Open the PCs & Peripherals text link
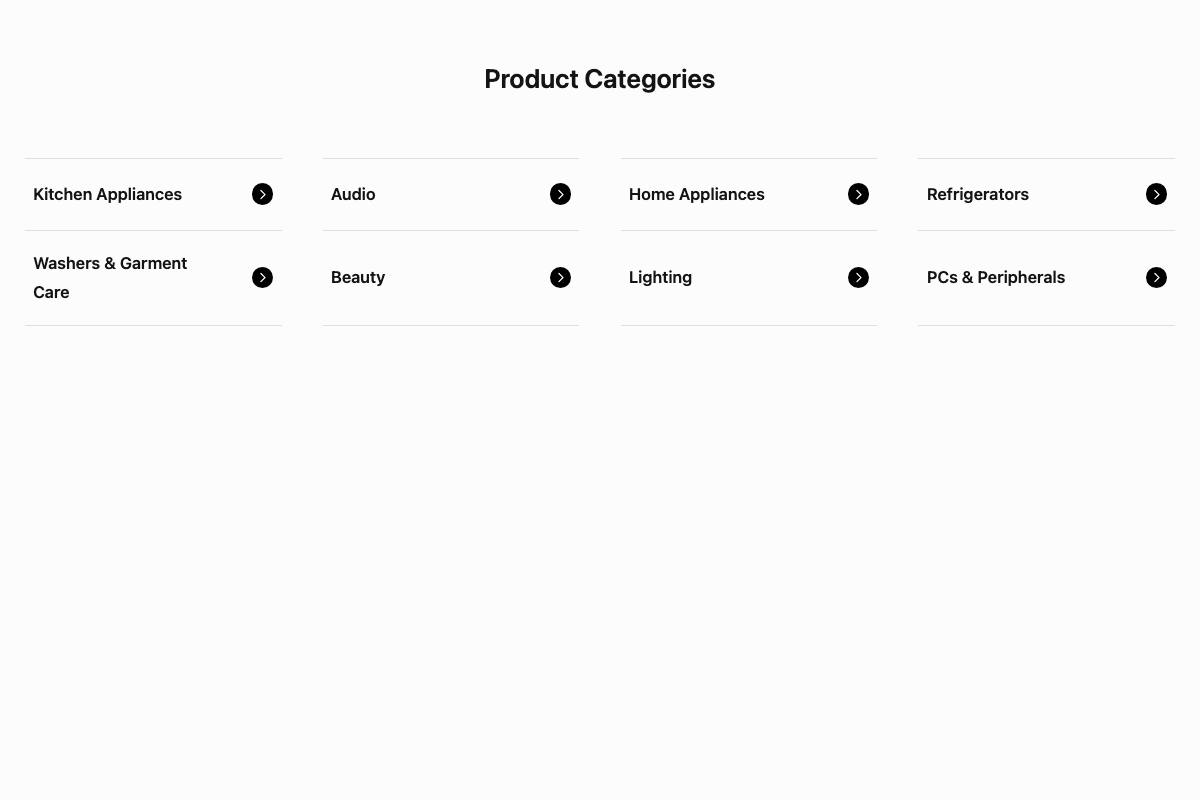1200x800 pixels. point(995,277)
